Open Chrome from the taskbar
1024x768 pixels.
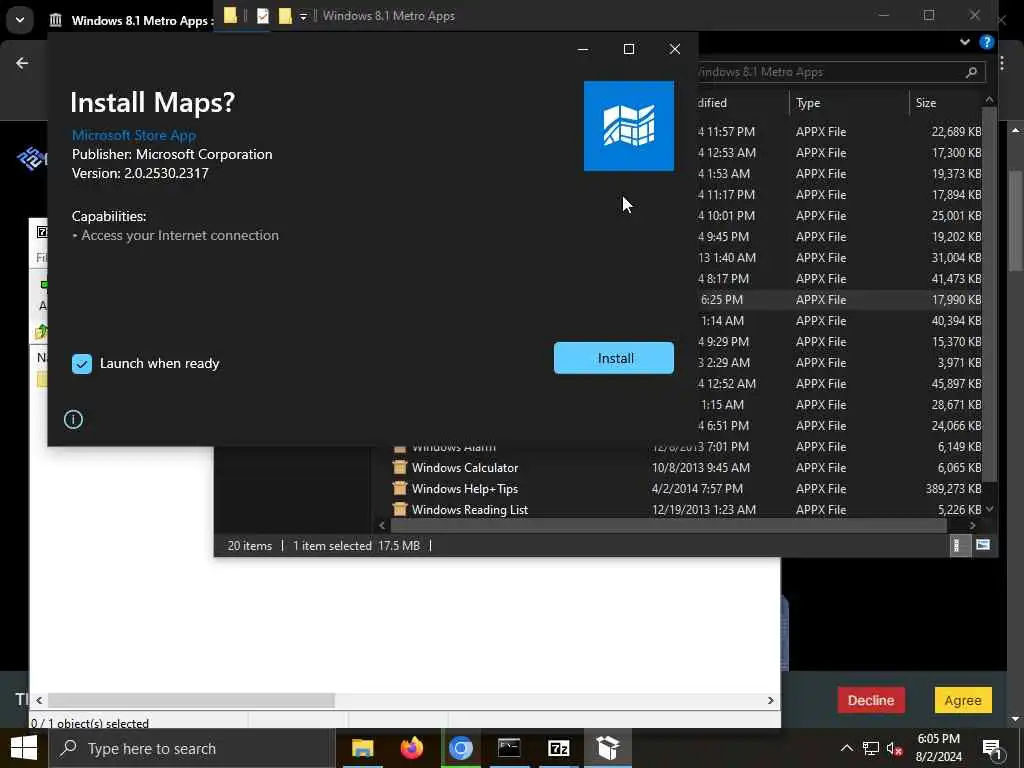460,748
